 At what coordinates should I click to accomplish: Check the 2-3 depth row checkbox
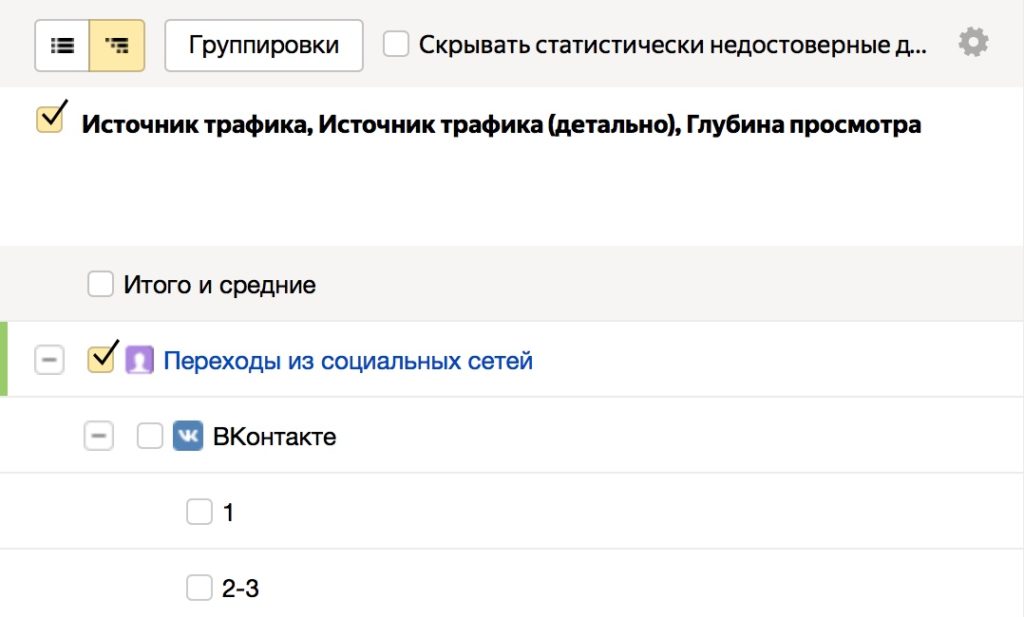199,588
